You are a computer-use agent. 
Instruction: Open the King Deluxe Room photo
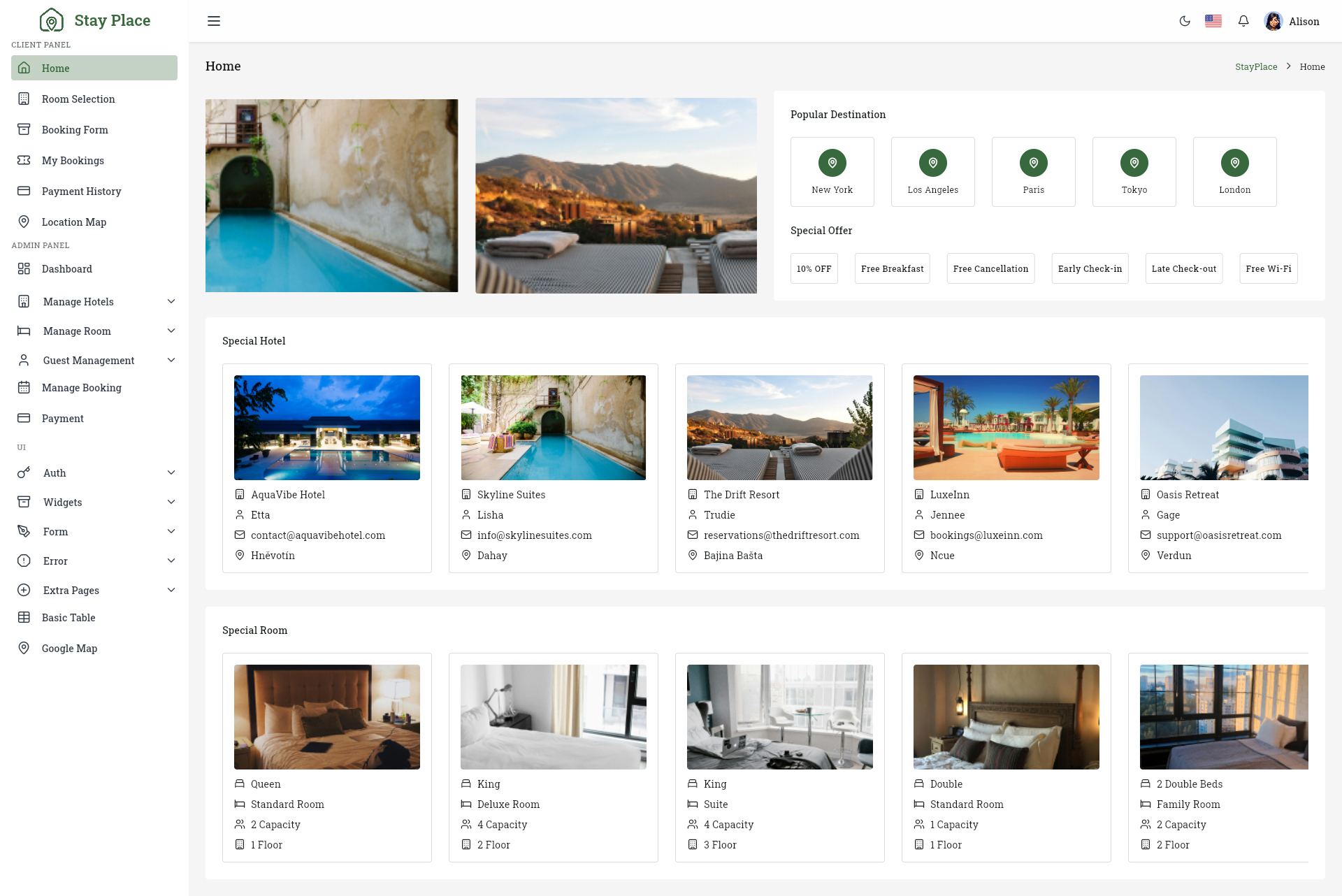[554, 717]
